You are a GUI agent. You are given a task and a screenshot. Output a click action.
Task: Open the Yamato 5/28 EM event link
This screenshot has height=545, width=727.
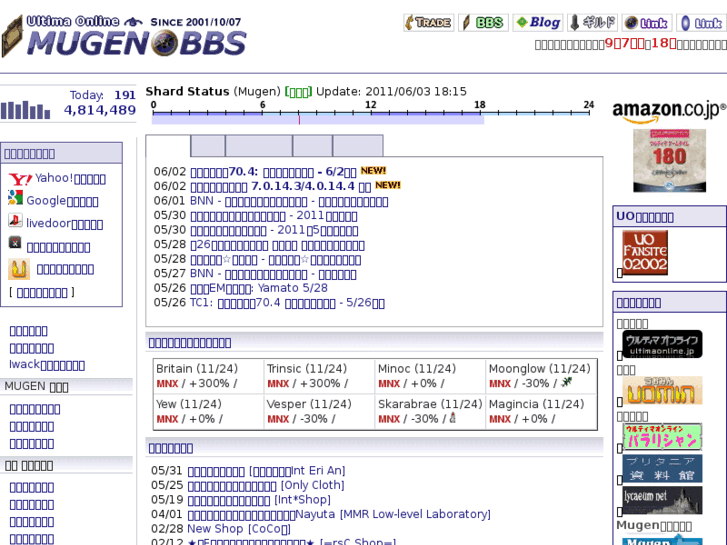point(259,288)
